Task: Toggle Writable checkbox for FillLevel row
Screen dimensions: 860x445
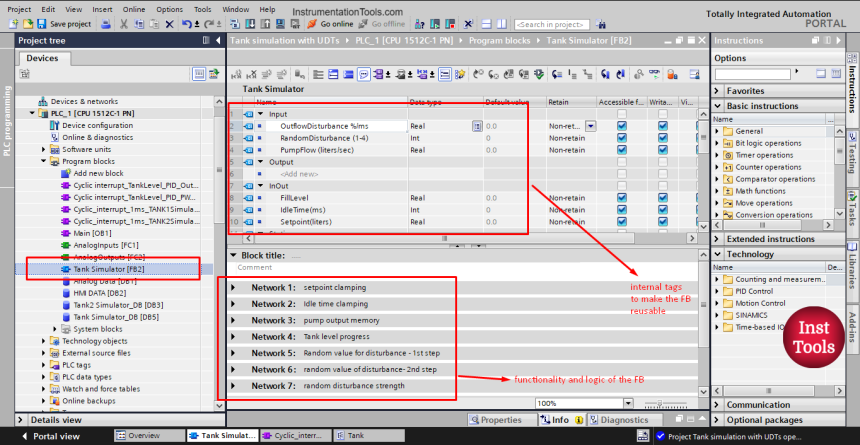Action: pyautogui.click(x=663, y=198)
